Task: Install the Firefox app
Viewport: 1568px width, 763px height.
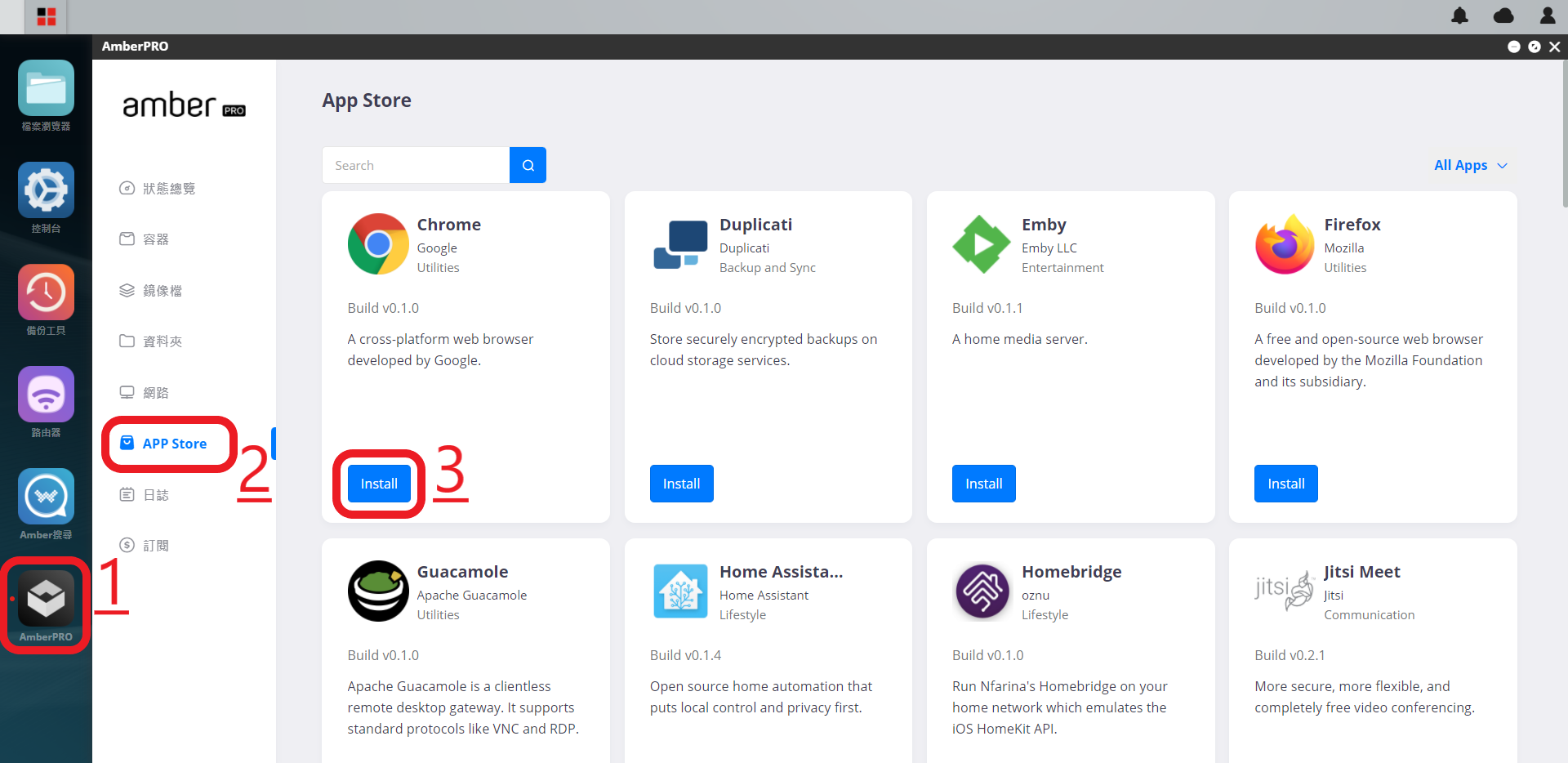Action: coord(1285,484)
